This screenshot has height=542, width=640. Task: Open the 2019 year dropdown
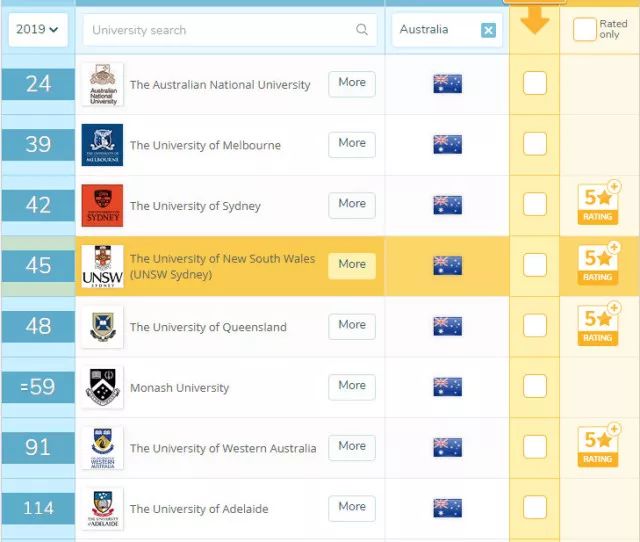(38, 30)
